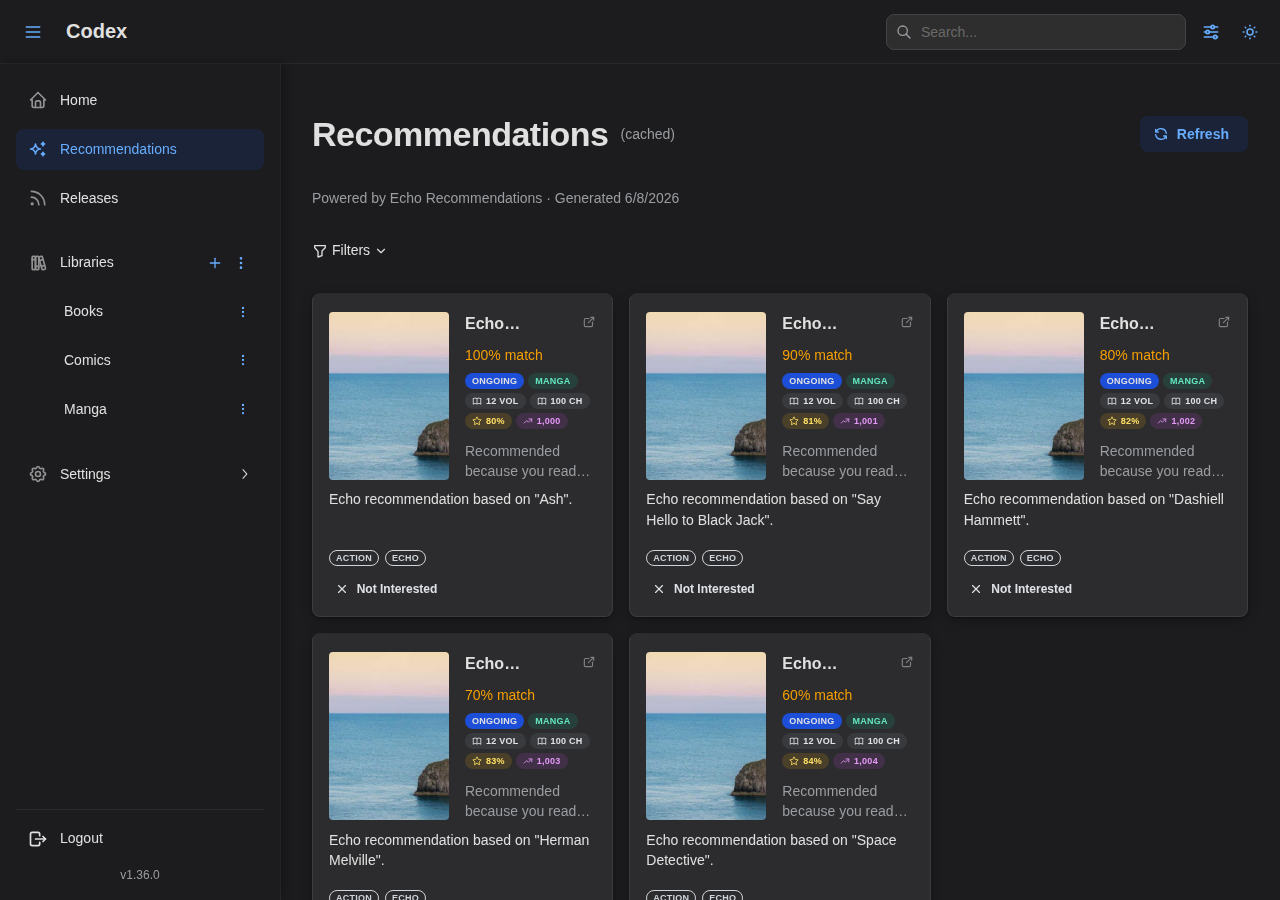Click "70% match" text
This screenshot has height=900, width=1280.
[x=500, y=695]
